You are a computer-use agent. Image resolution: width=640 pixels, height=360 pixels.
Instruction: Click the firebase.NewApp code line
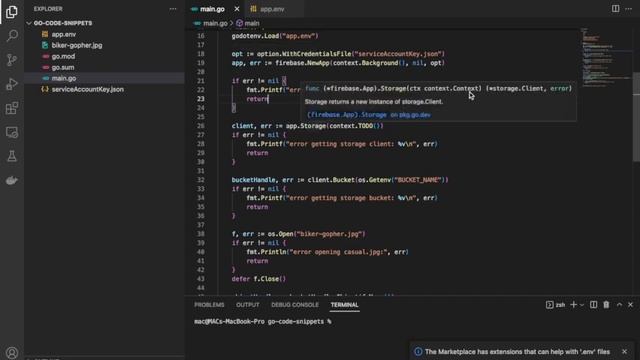(338, 63)
